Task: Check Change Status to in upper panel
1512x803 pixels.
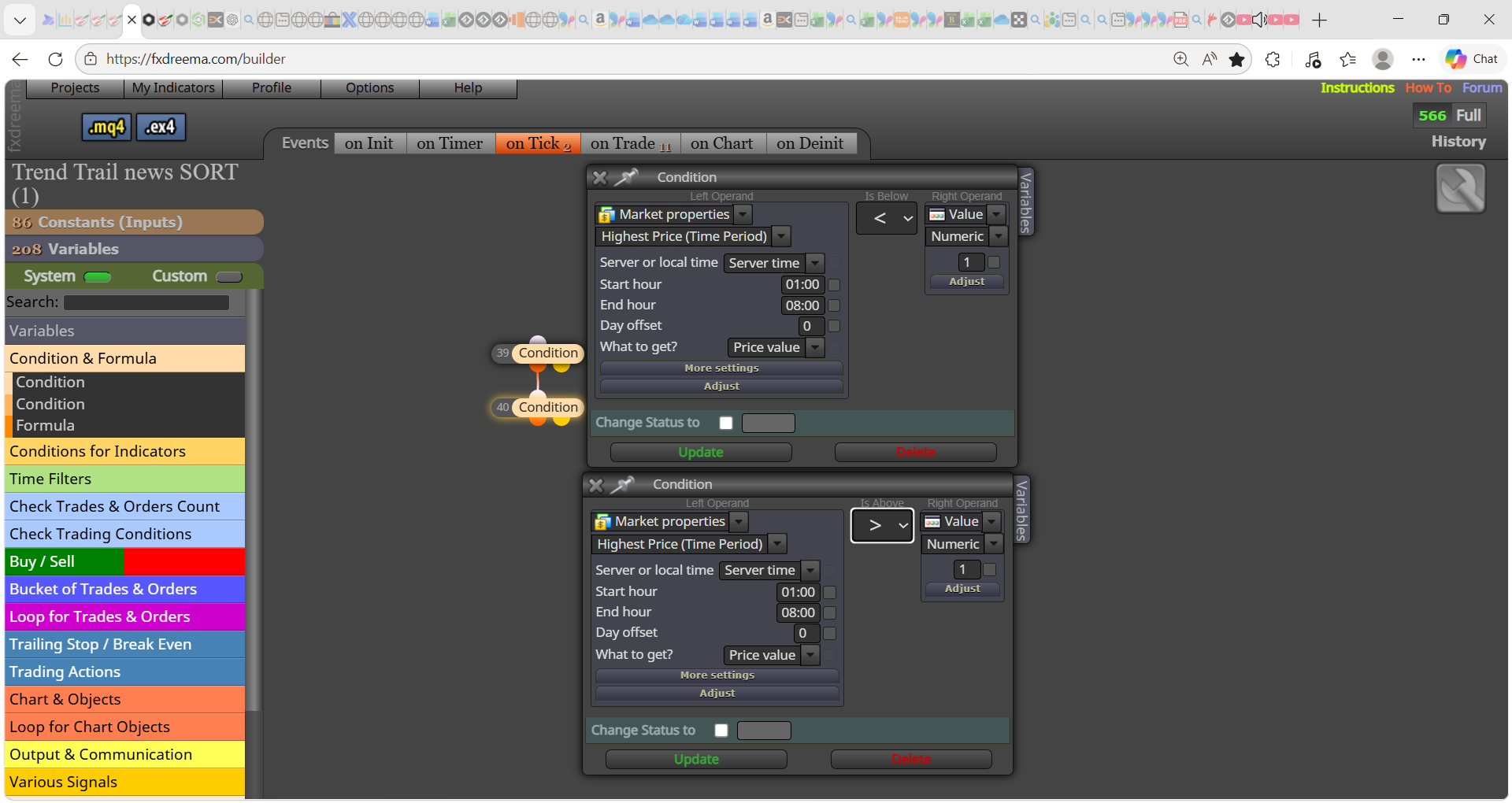Action: pos(726,423)
